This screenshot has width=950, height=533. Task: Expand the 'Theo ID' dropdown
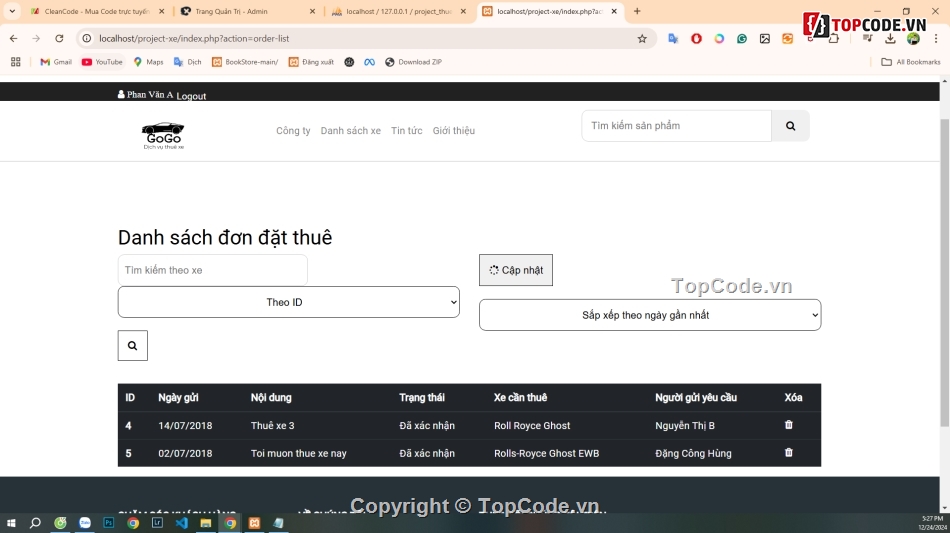tap(288, 302)
